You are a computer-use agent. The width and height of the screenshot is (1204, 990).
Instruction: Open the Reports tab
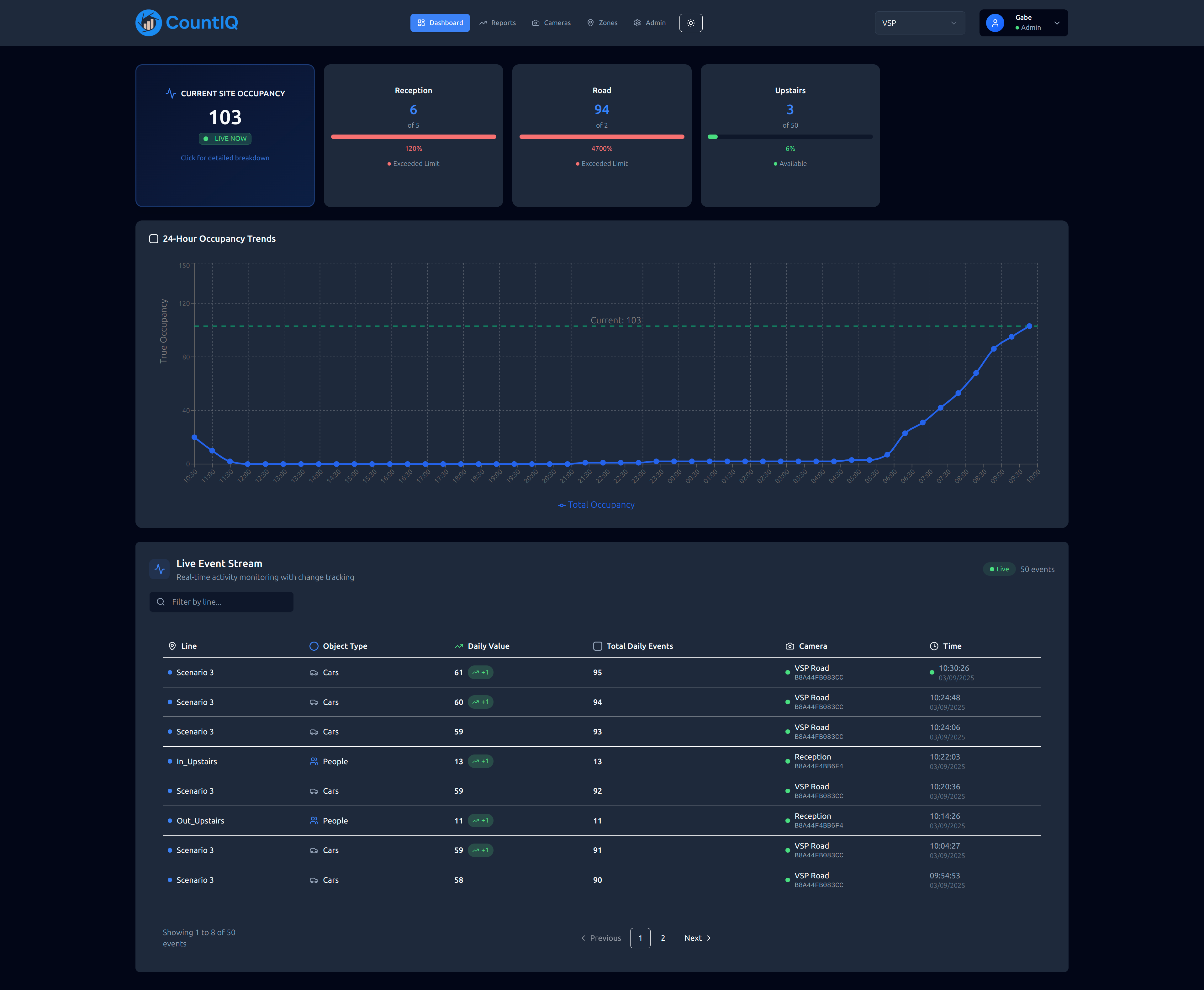[498, 23]
